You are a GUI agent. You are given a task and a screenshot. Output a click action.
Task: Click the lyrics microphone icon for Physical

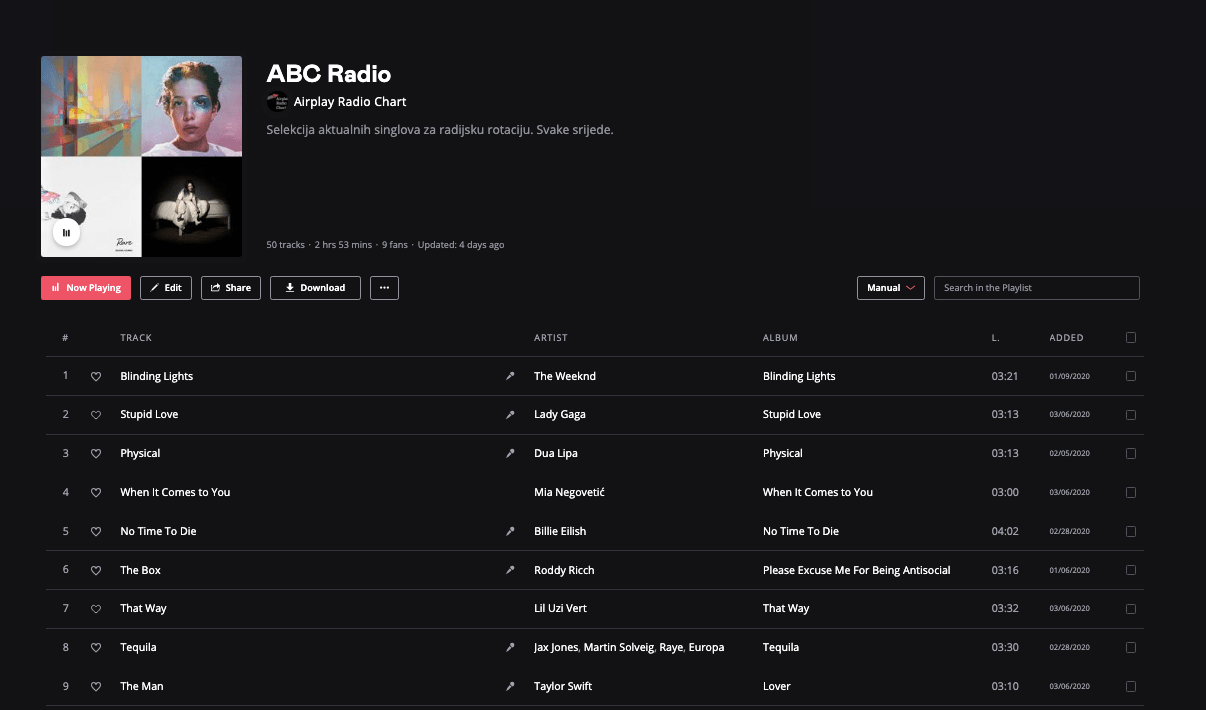tap(510, 454)
